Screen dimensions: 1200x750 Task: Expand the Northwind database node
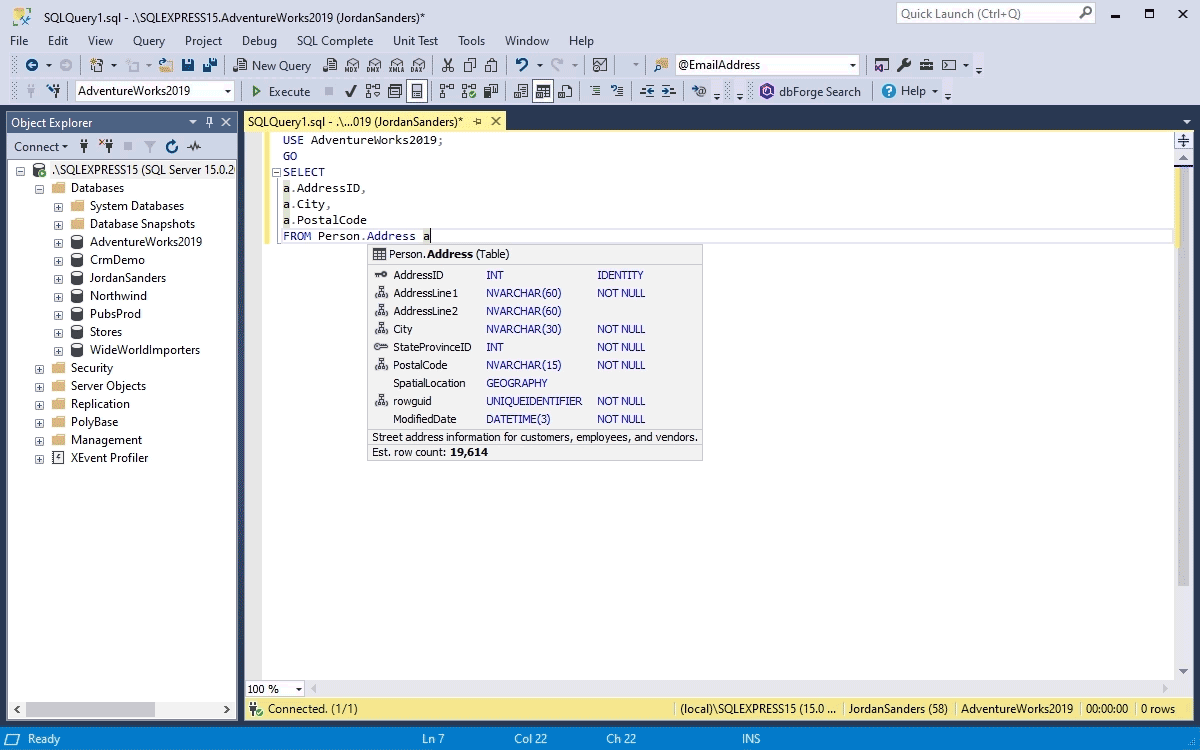[58, 296]
